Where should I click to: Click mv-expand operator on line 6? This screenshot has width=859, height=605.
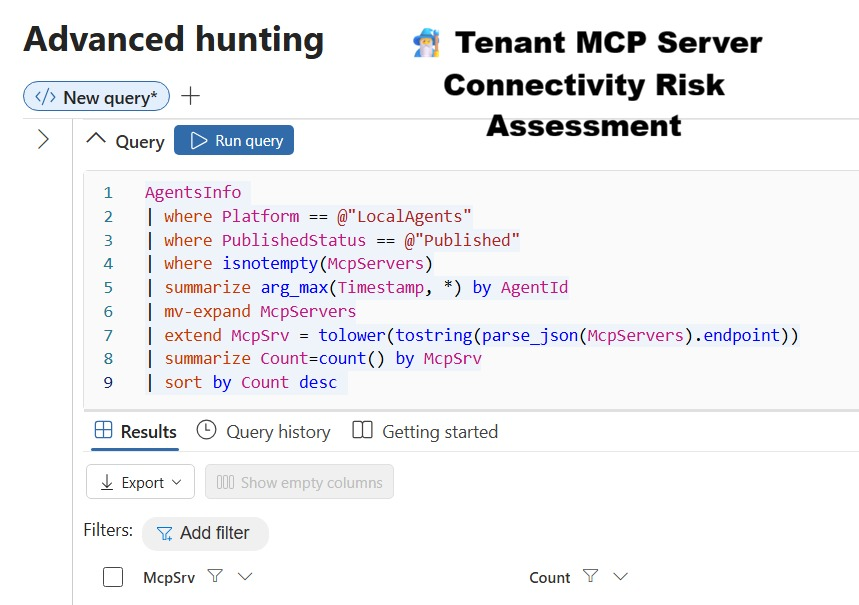coord(207,311)
